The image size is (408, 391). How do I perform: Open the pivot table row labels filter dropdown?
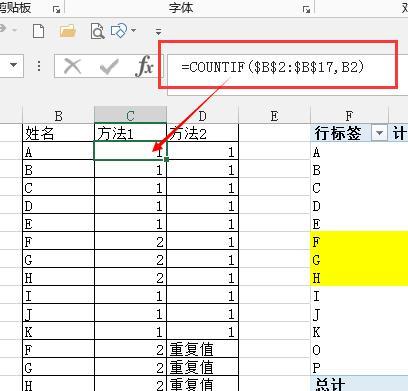pyautogui.click(x=379, y=133)
